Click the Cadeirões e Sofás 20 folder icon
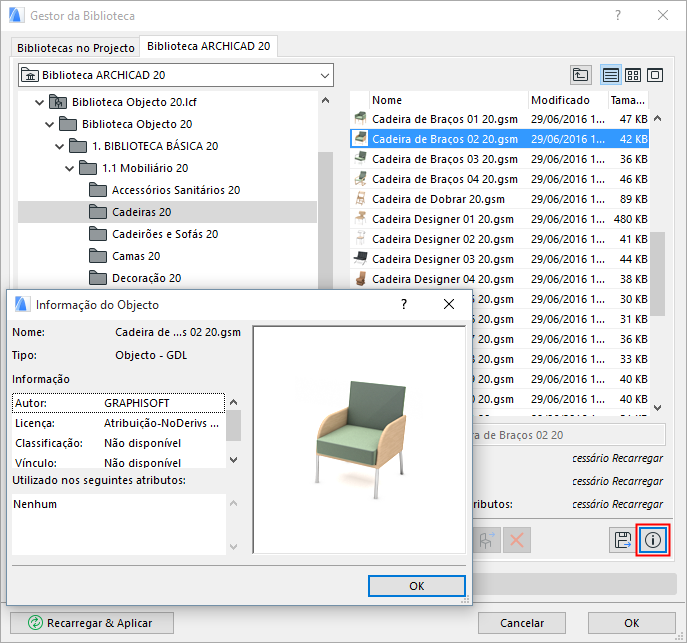The image size is (687, 643). pos(98,234)
